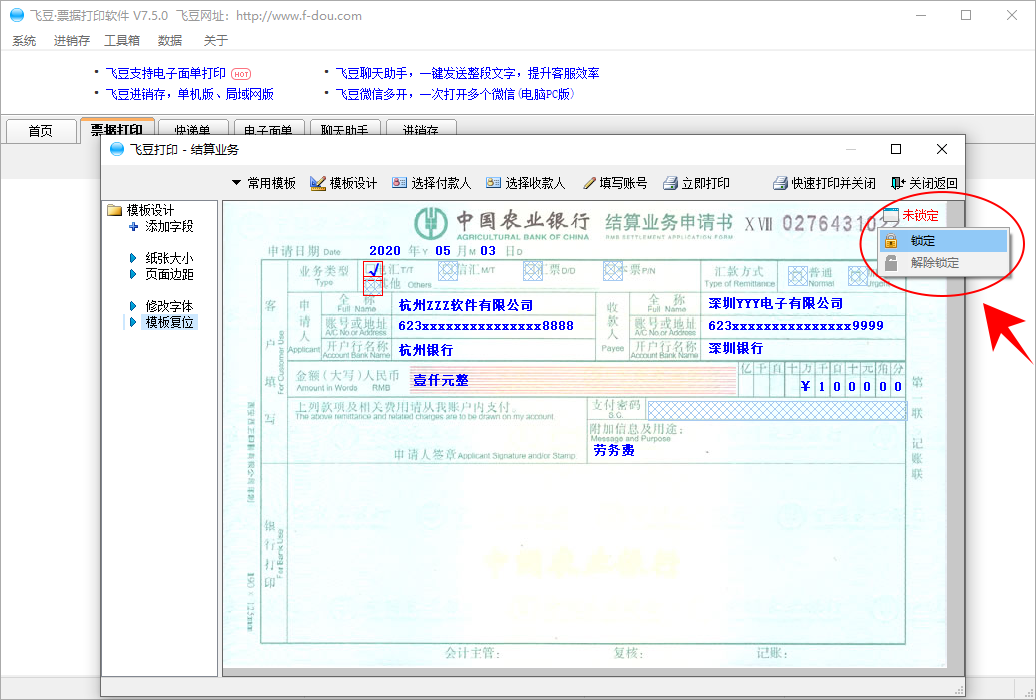Open the 填写账号 pencil tool
Viewport: 1036px width, 700px height.
(615, 183)
